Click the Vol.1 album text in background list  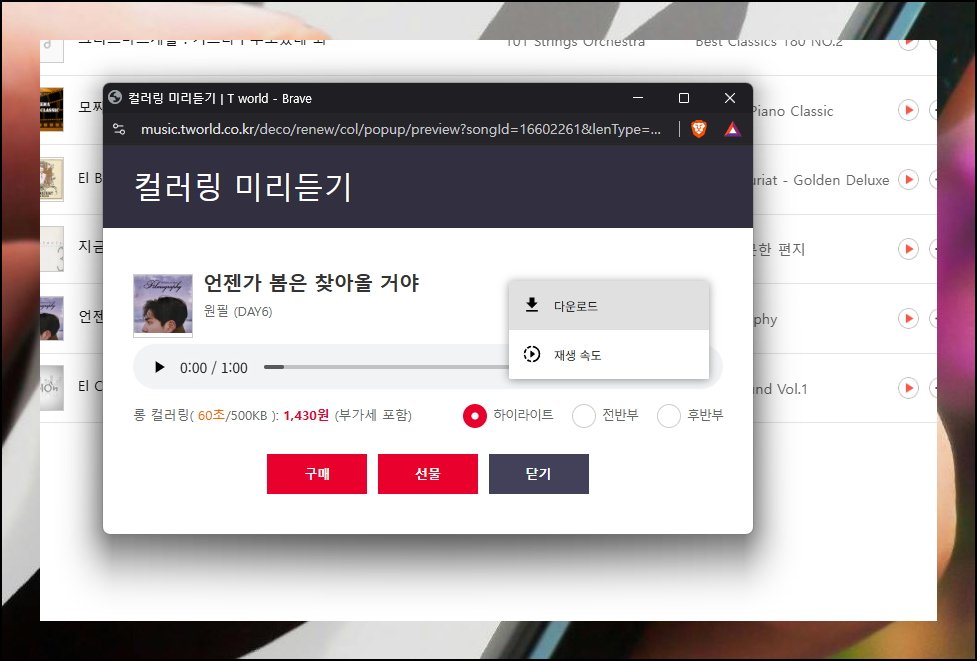[x=780, y=389]
